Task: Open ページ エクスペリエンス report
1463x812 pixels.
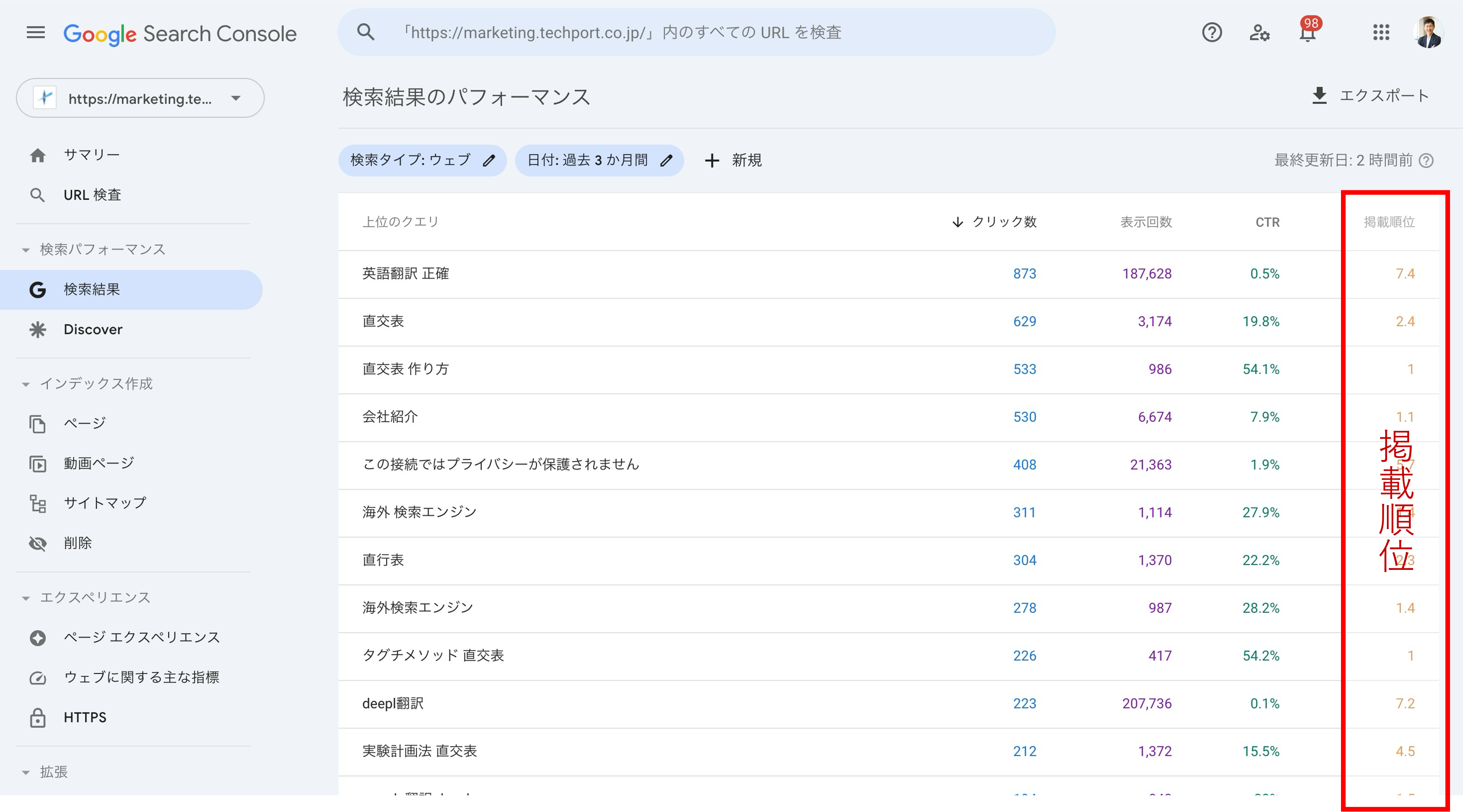Action: point(131,638)
